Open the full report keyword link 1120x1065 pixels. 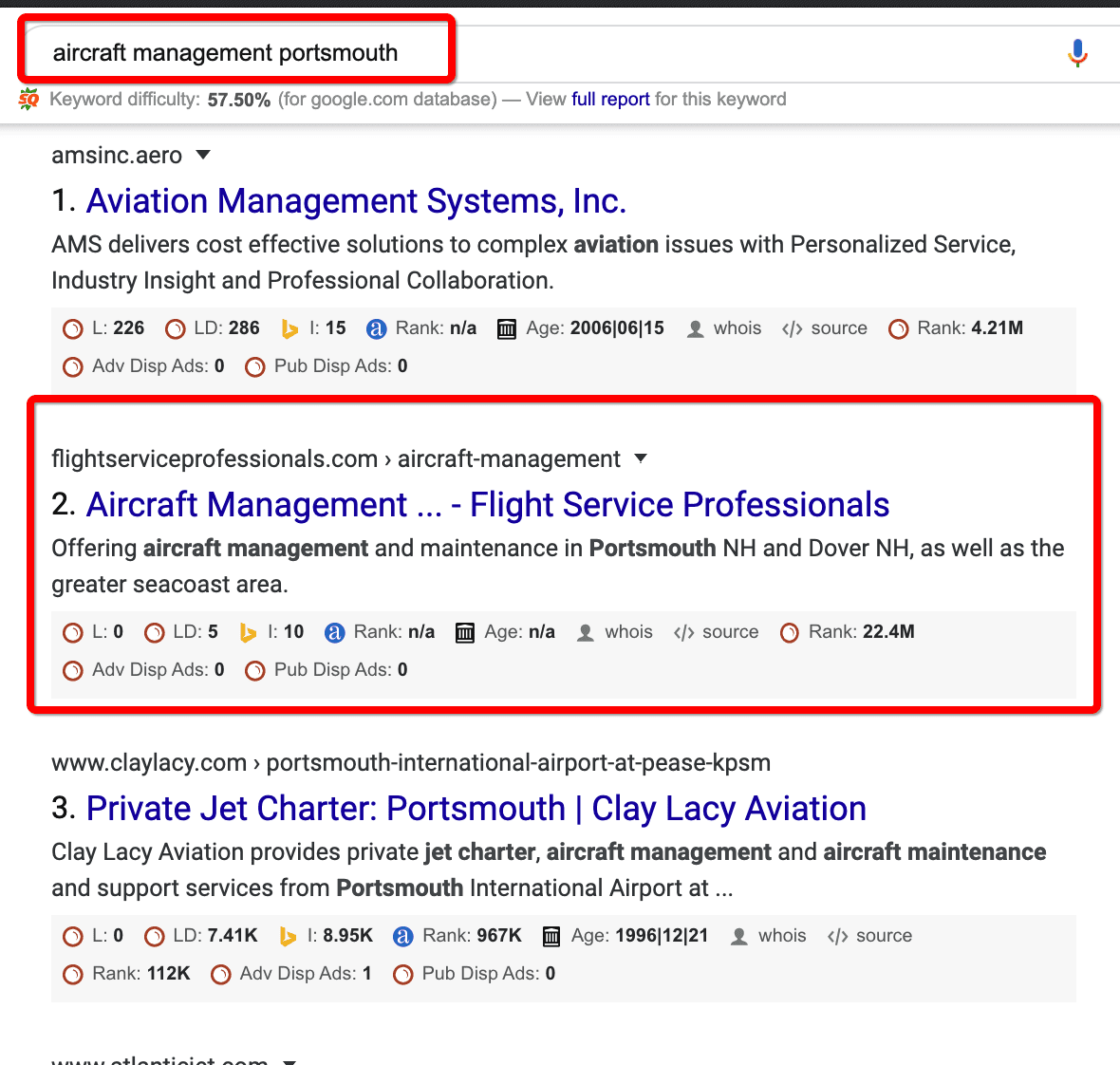pyautogui.click(x=610, y=99)
